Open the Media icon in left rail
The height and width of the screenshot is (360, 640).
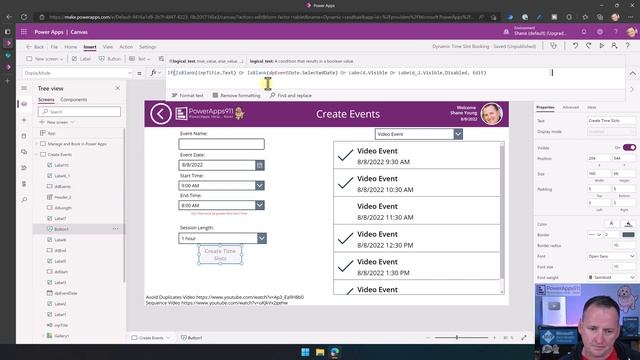point(24,152)
